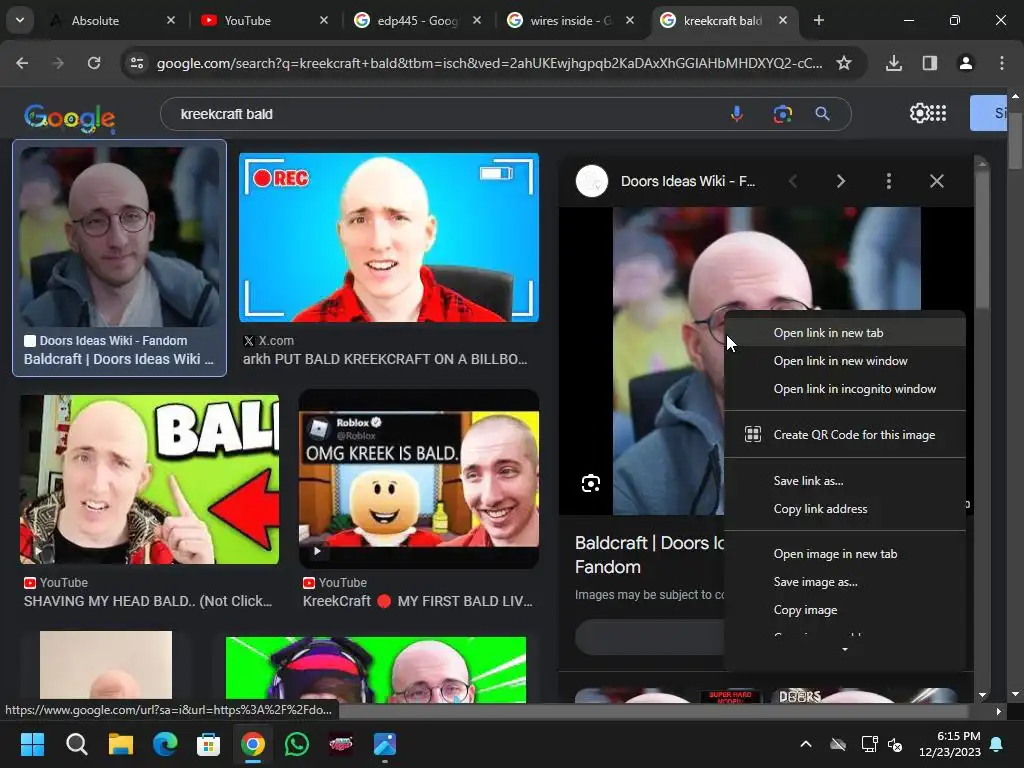Close the wires inside tab

point(630,20)
